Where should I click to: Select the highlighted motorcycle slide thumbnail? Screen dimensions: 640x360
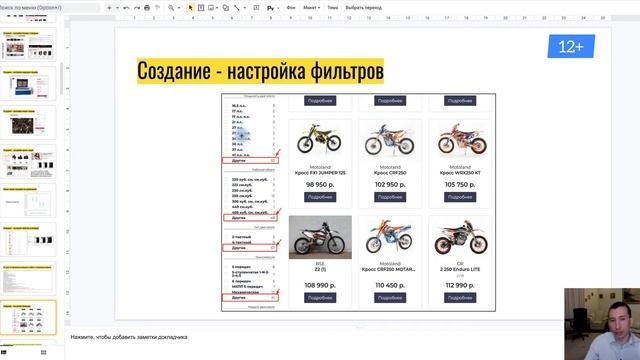[28, 318]
